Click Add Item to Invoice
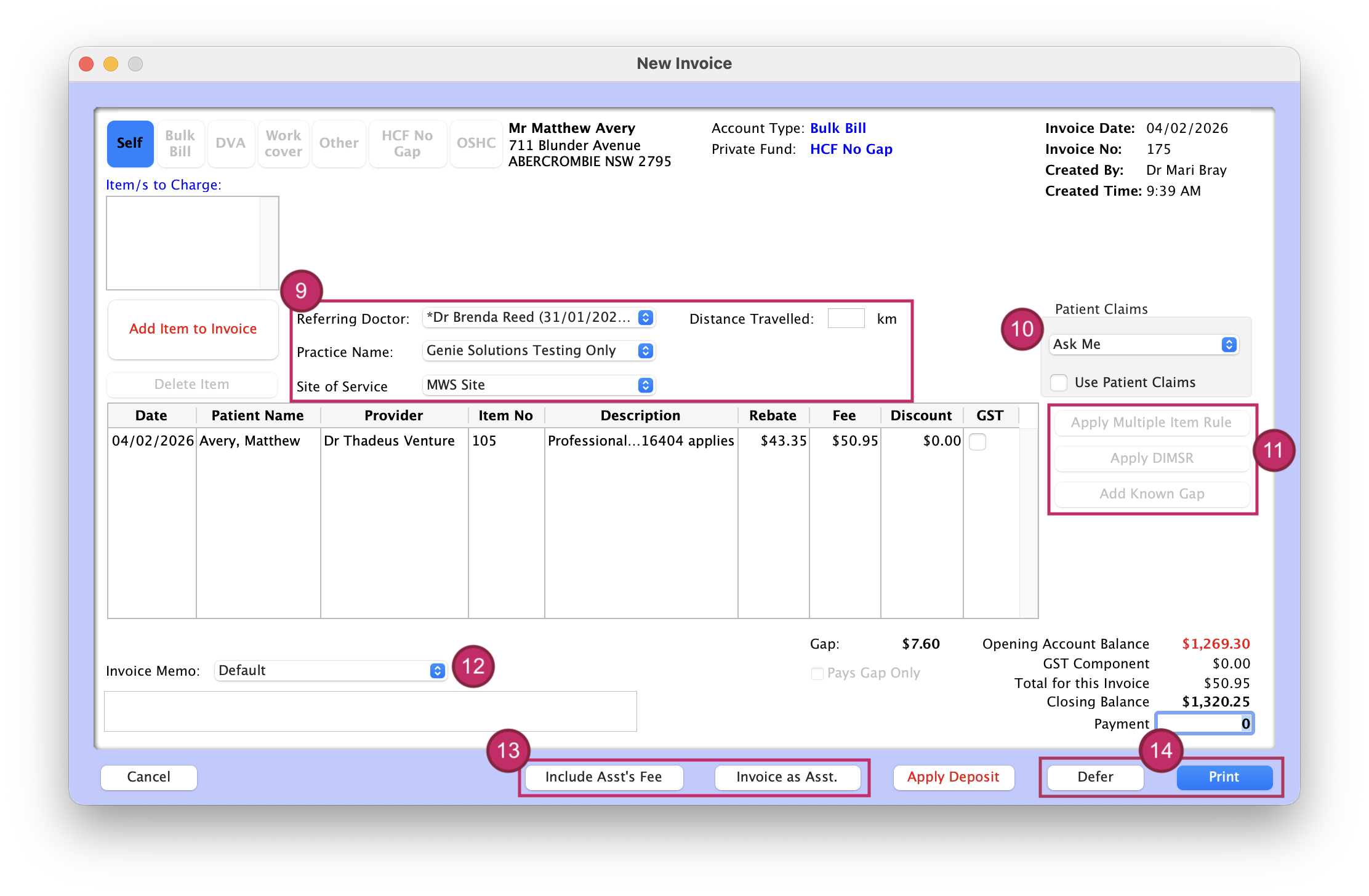This screenshot has width=1369, height=896. (193, 329)
